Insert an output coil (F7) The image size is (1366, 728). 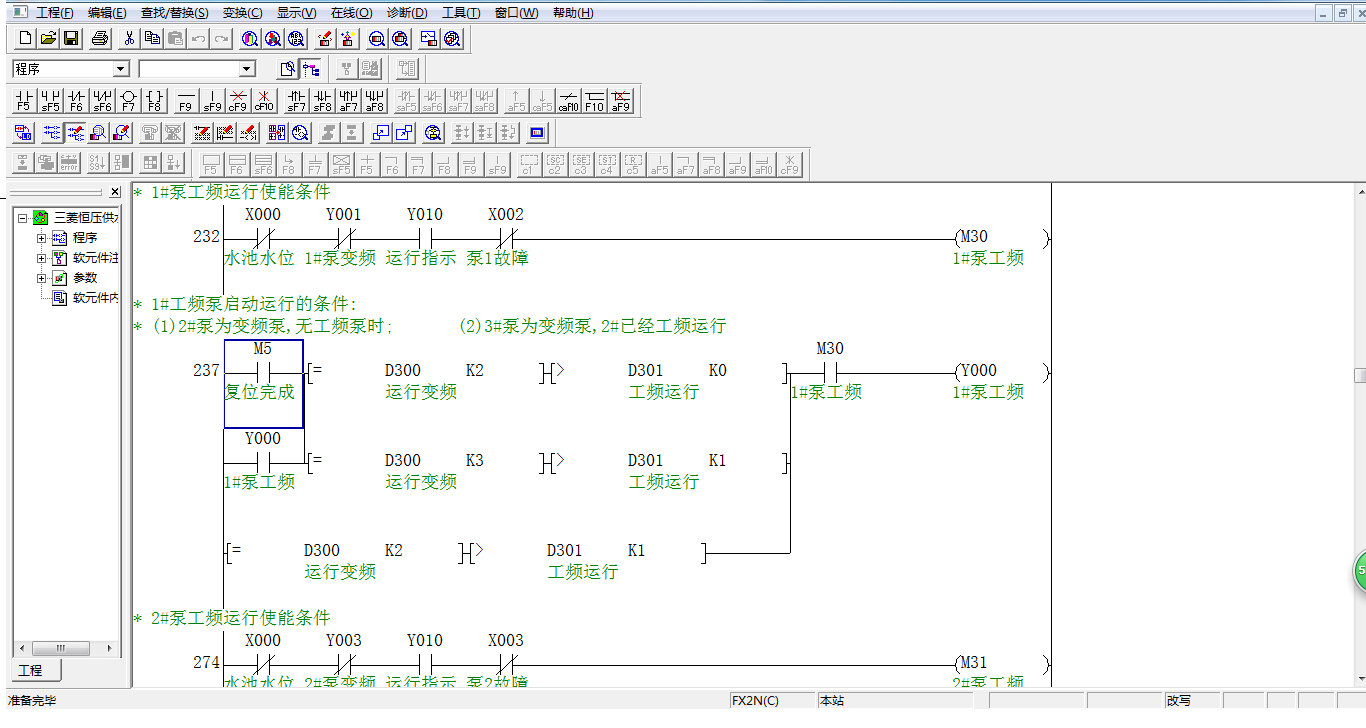[128, 100]
